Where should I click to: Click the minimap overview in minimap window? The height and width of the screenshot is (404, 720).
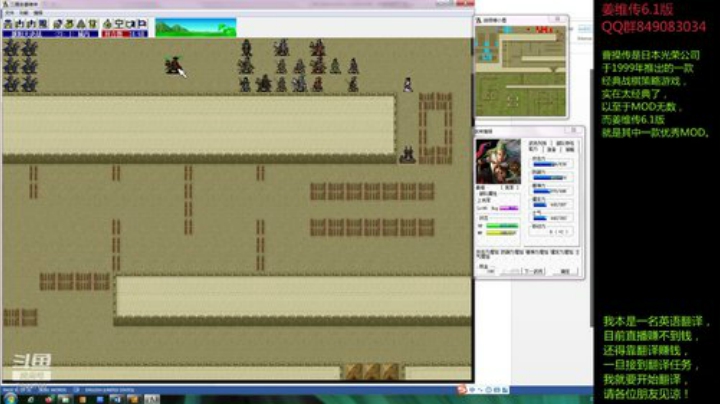point(521,71)
